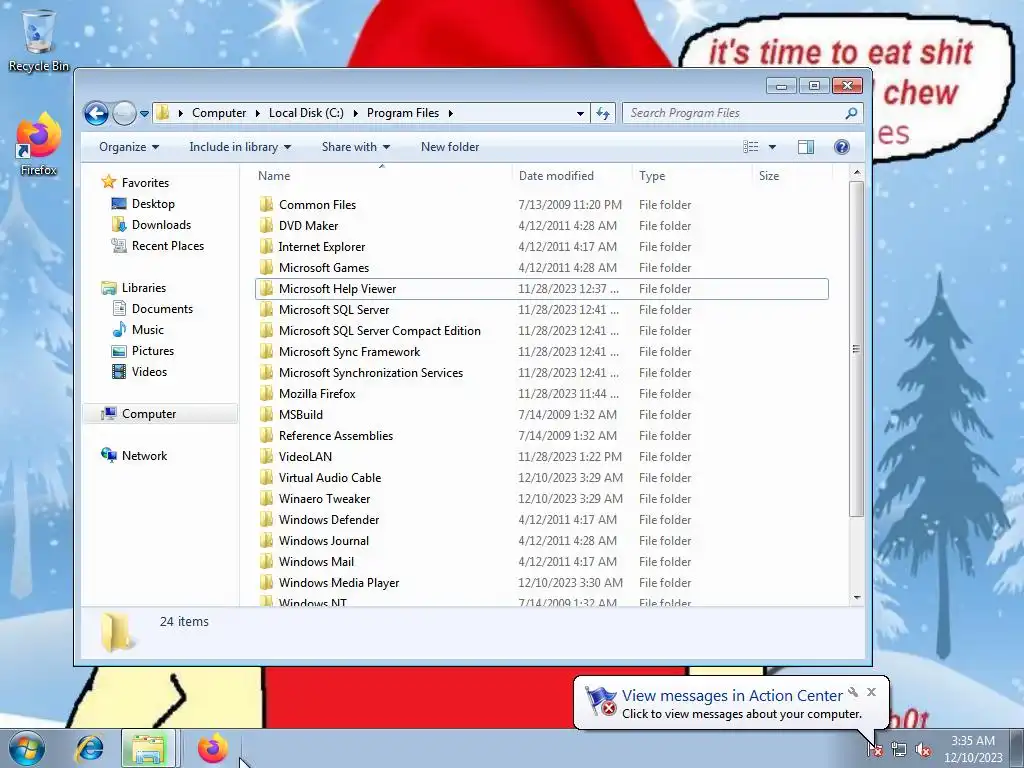Viewport: 1024px width, 768px height.
Task: Open the Share with menu
Action: (355, 147)
